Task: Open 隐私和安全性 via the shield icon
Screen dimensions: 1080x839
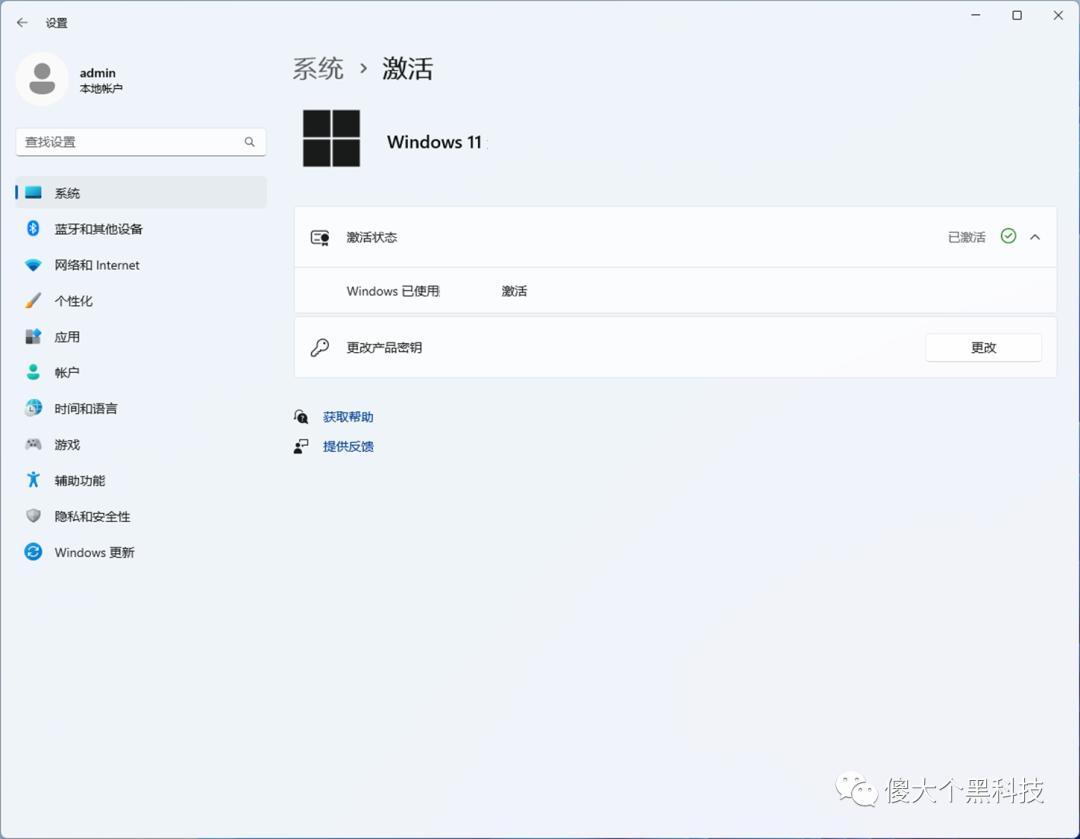Action: pyautogui.click(x=33, y=516)
